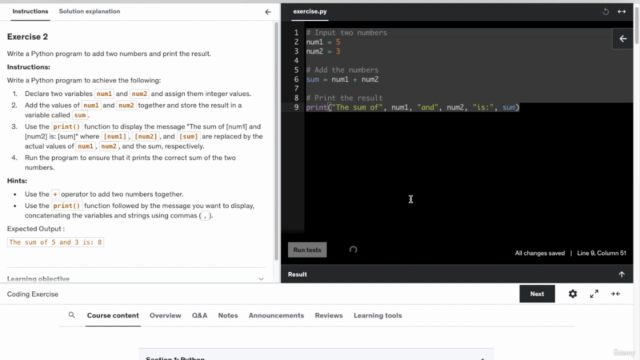Open the Q&A tab

coord(200,316)
